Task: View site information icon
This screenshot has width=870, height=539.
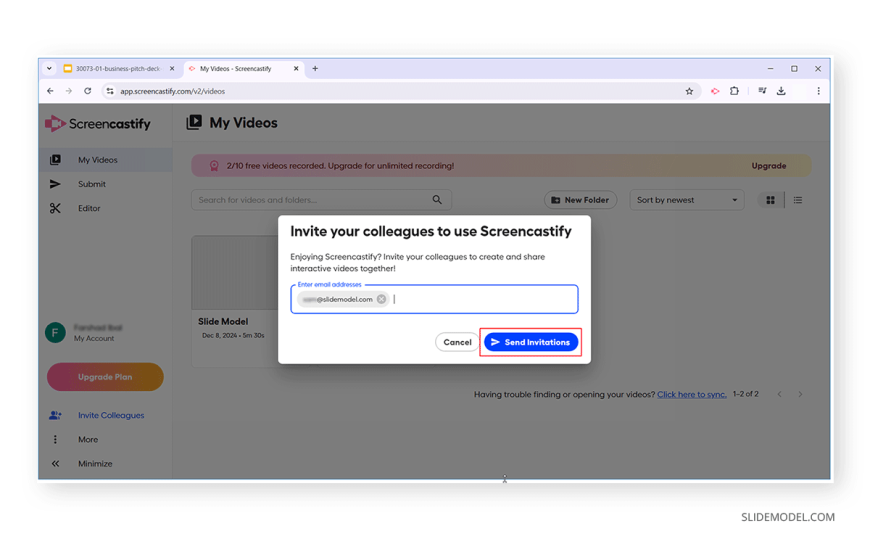Action: click(110, 91)
